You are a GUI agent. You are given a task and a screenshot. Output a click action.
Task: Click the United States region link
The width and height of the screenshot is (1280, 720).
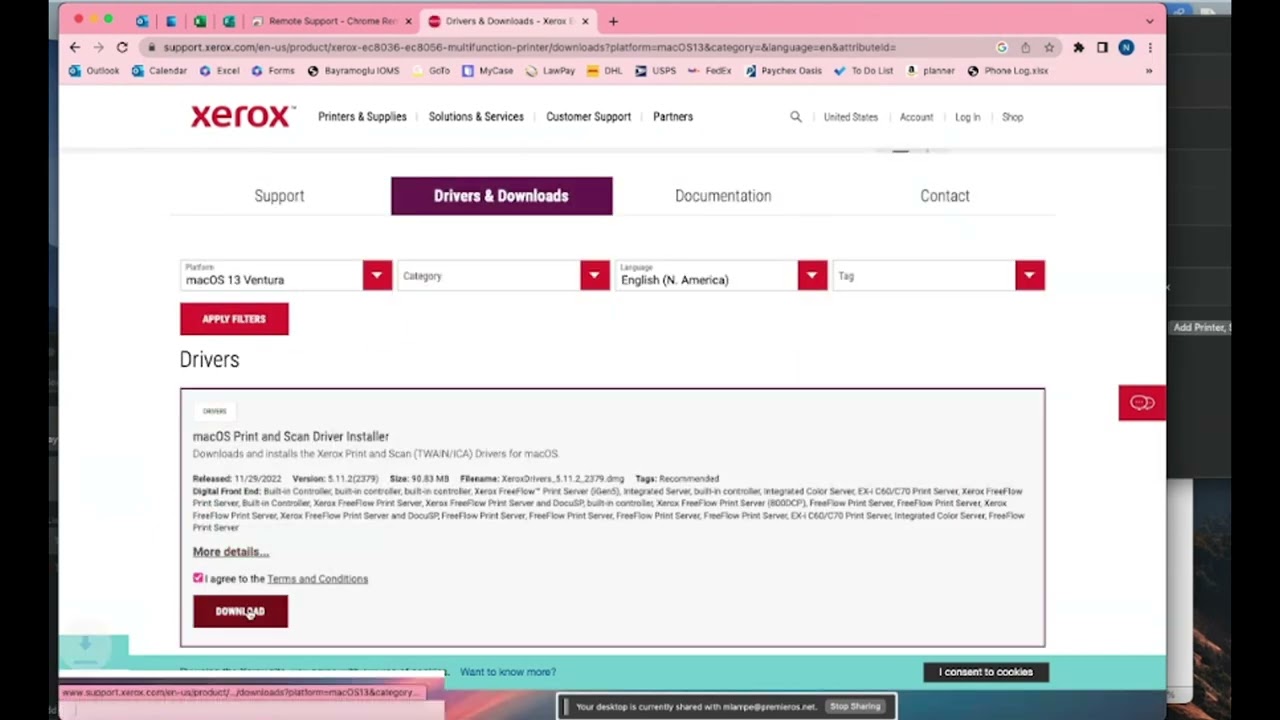pos(851,117)
